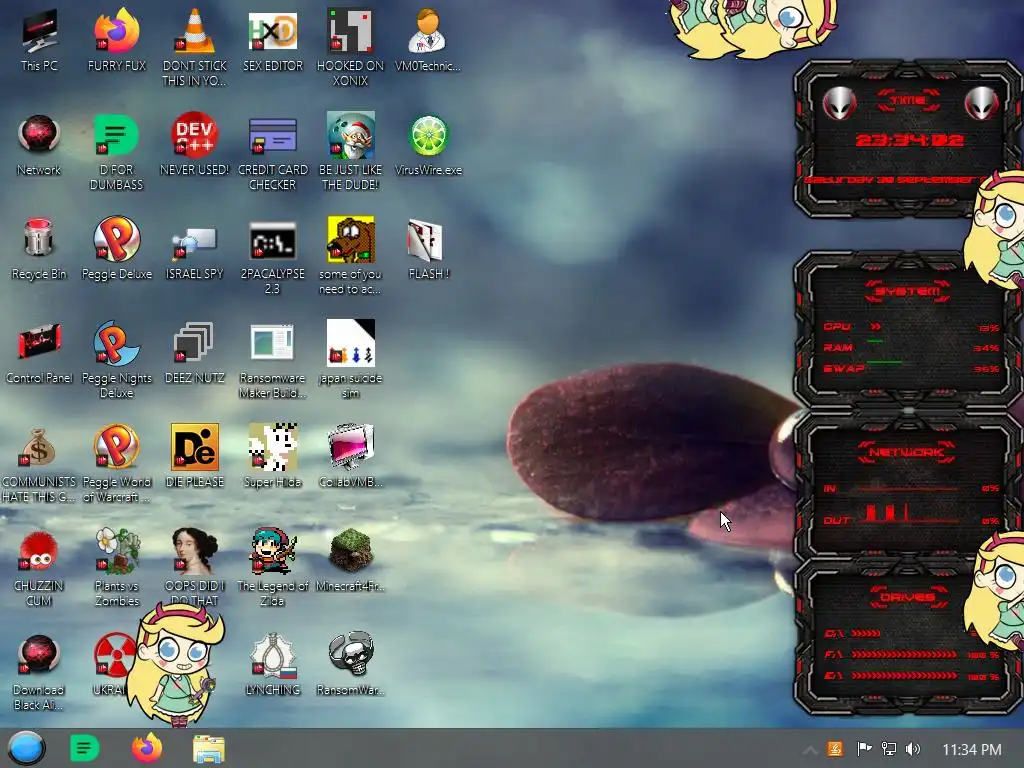Click the F:\ drive usage bar in DRIVES widget

click(x=905, y=654)
